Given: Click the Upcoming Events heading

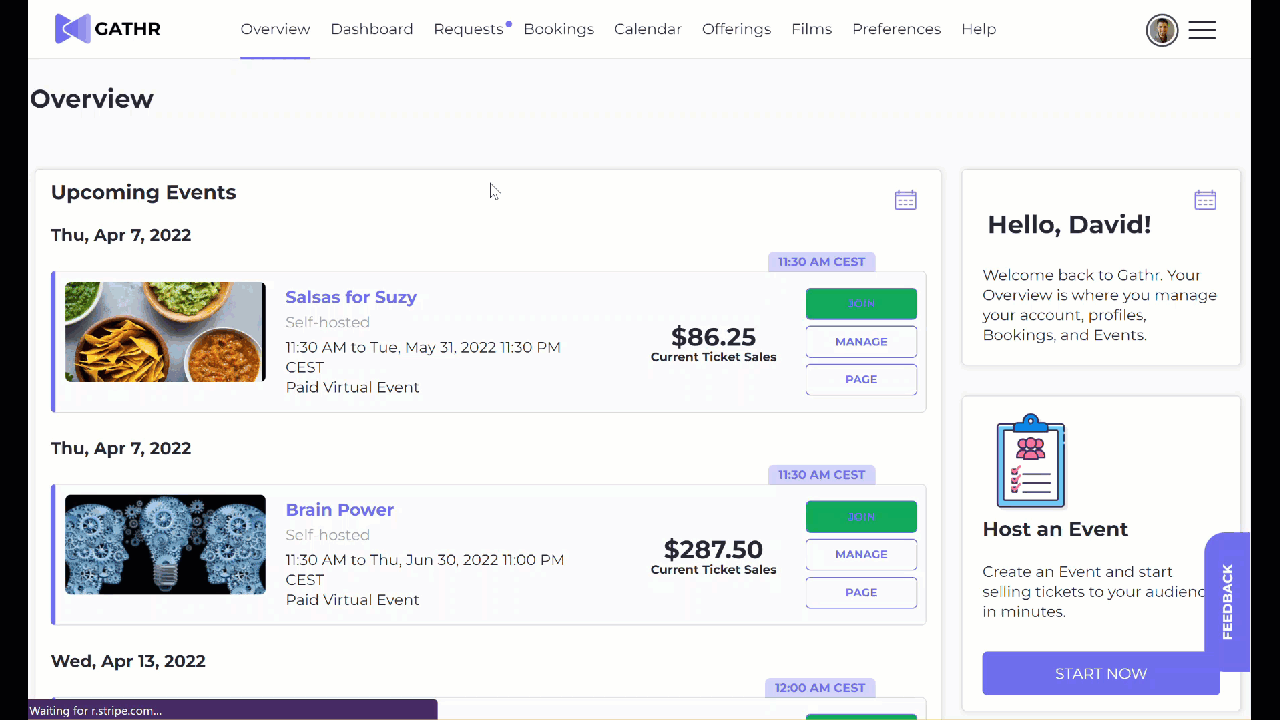Looking at the screenshot, I should click(x=144, y=192).
